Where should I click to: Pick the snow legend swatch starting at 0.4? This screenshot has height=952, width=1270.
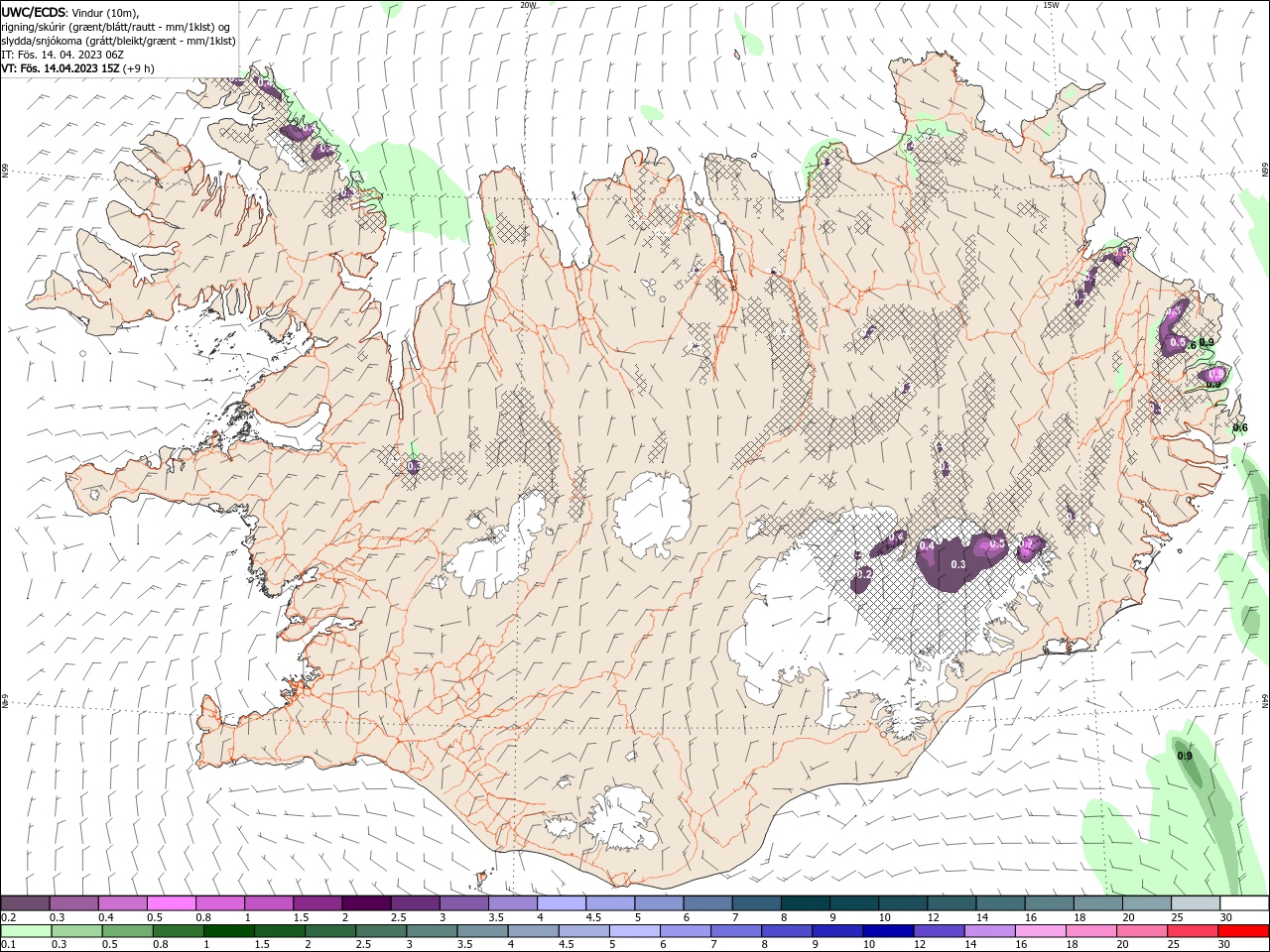[x=122, y=903]
